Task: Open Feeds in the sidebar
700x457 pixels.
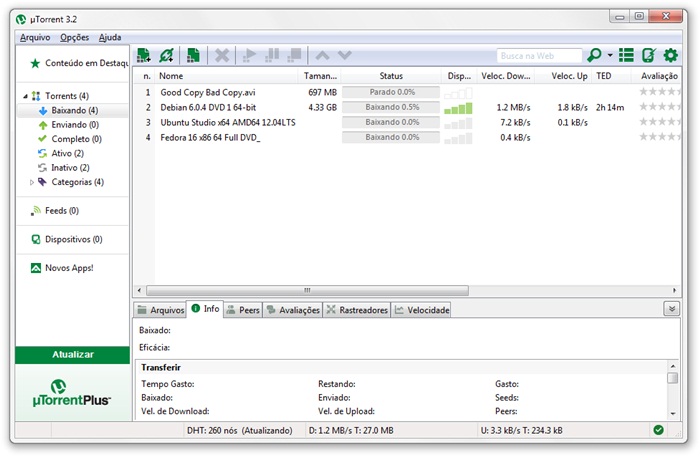Action: pyautogui.click(x=60, y=211)
